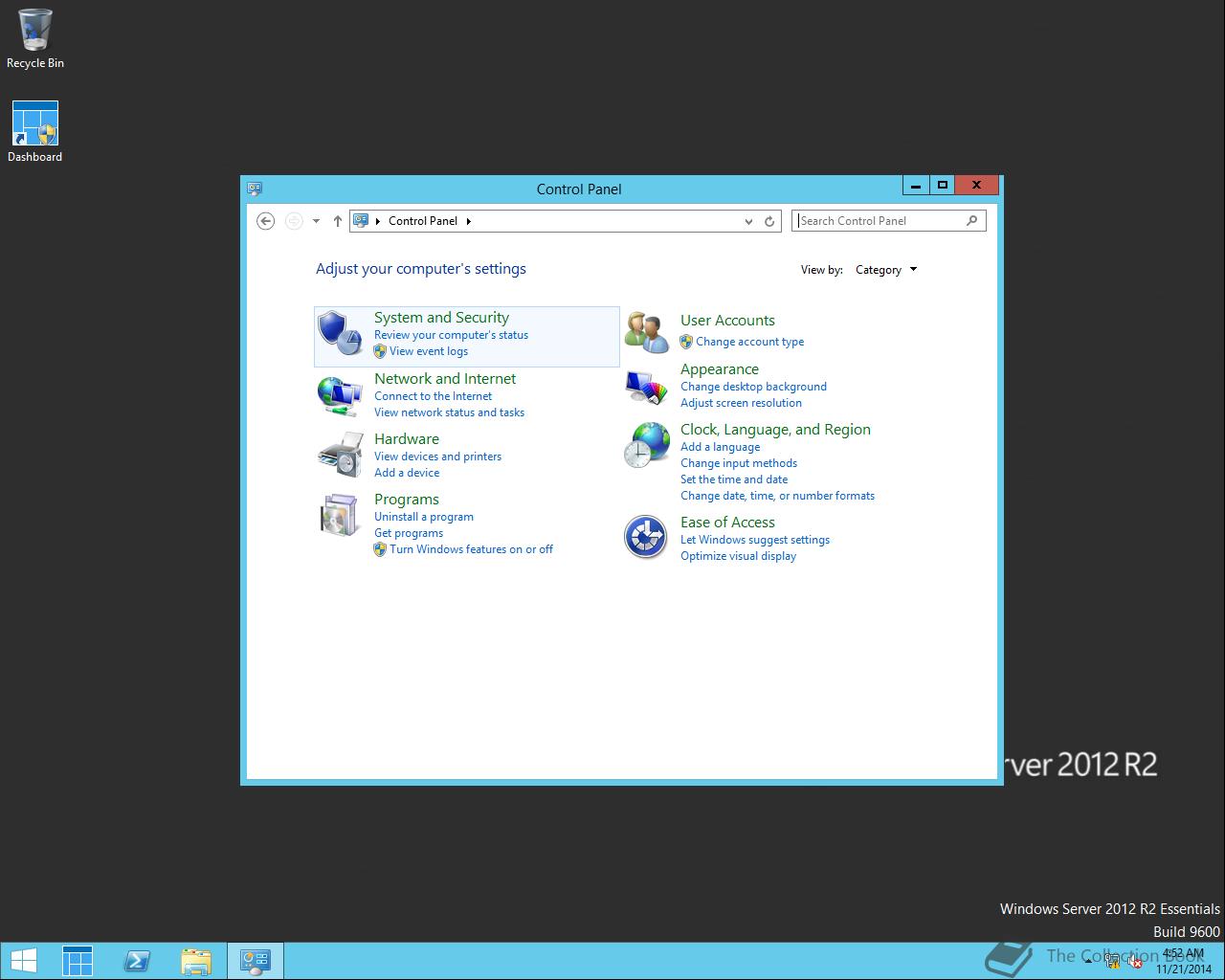
Task: Open the Hardware printer icon
Action: click(340, 455)
